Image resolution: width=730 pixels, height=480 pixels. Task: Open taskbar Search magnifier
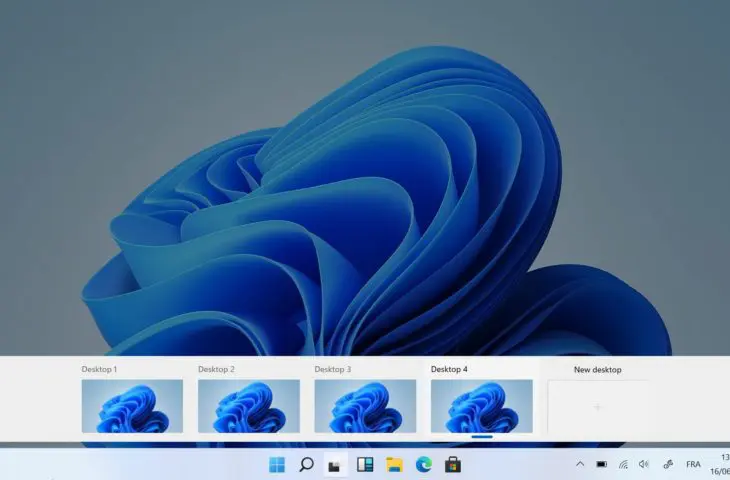pos(306,464)
